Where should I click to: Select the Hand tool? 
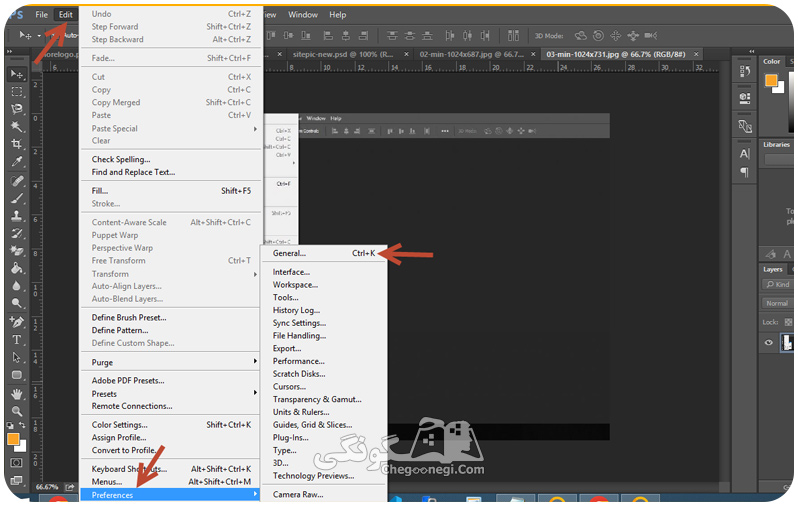(x=17, y=394)
